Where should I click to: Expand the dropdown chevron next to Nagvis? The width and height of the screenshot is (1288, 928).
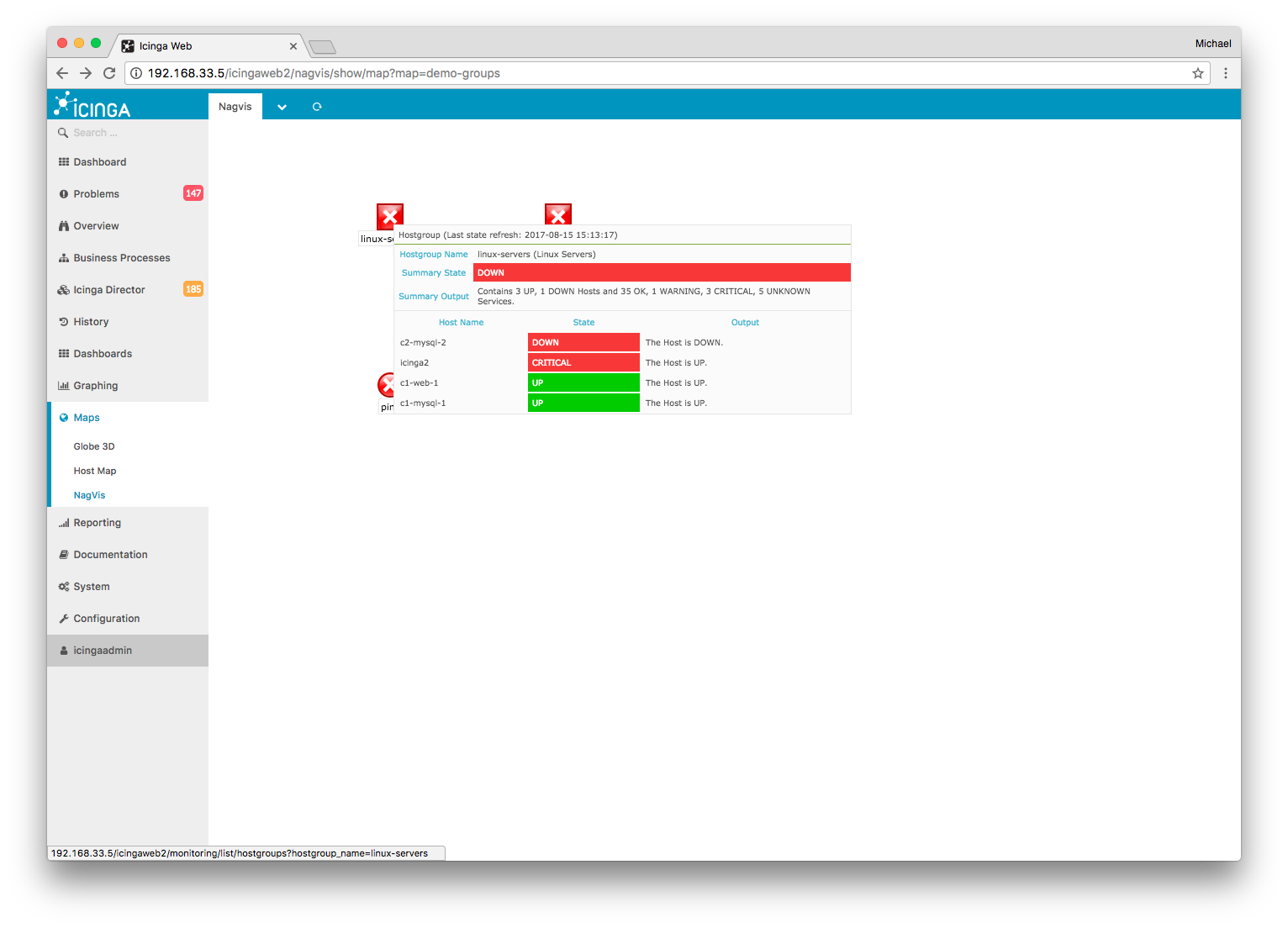[282, 107]
